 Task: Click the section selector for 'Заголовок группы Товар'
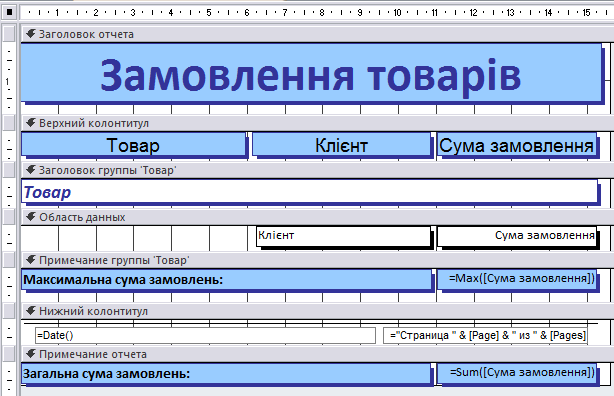point(9,170)
